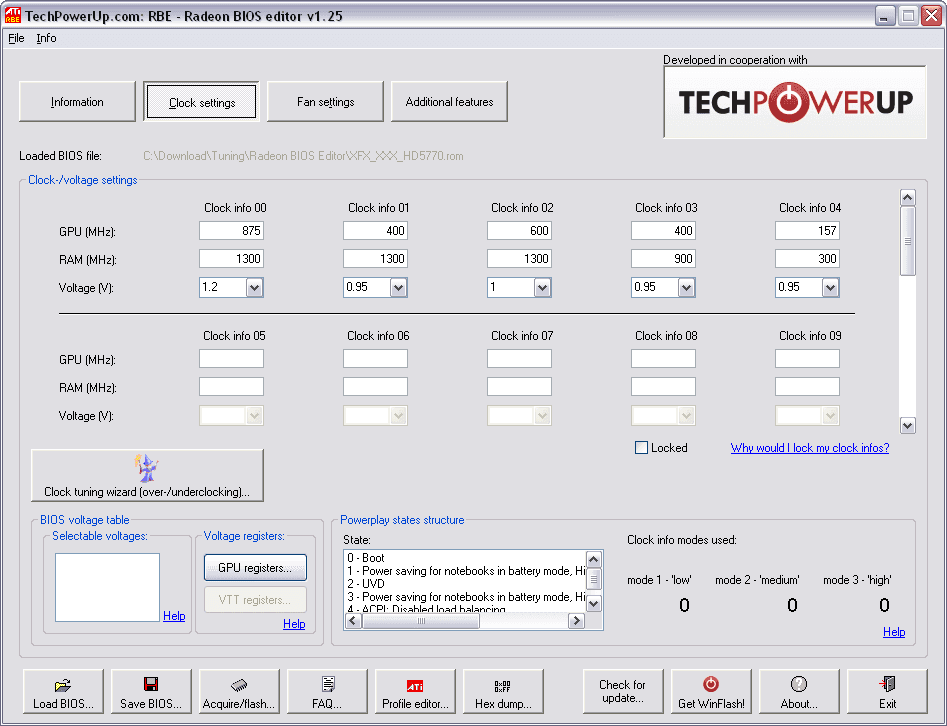Screen dimensions: 947x726
Task: Click State list scroll left arrow
Action: pyautogui.click(x=353, y=620)
